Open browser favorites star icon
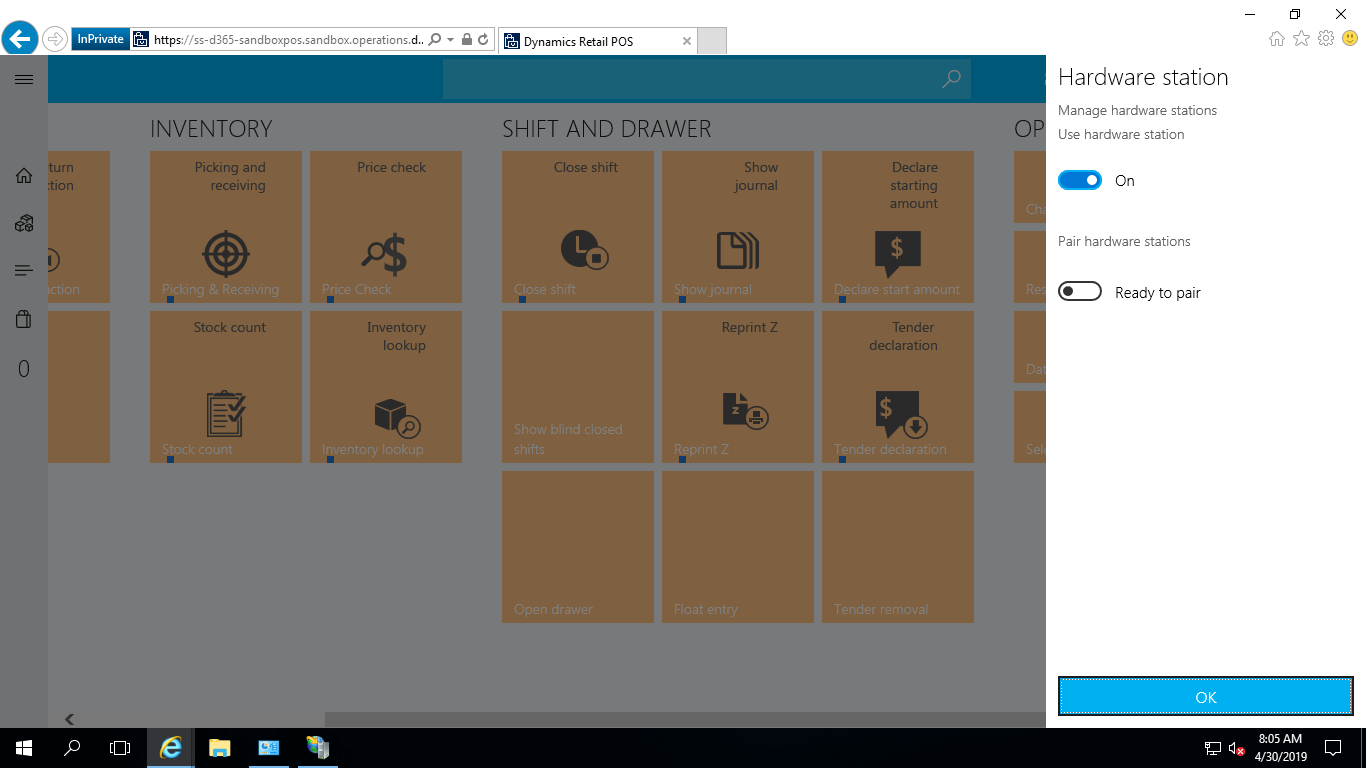This screenshot has height=768, width=1366. (1301, 38)
